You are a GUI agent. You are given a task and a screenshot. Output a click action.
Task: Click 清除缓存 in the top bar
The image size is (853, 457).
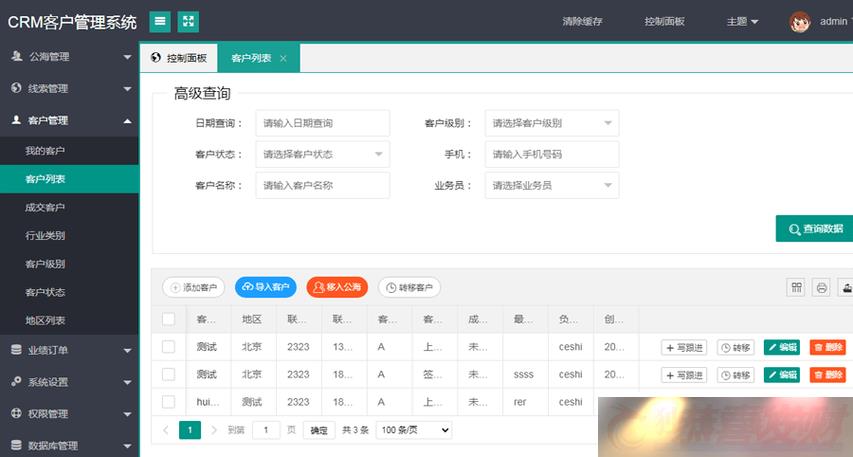click(582, 22)
